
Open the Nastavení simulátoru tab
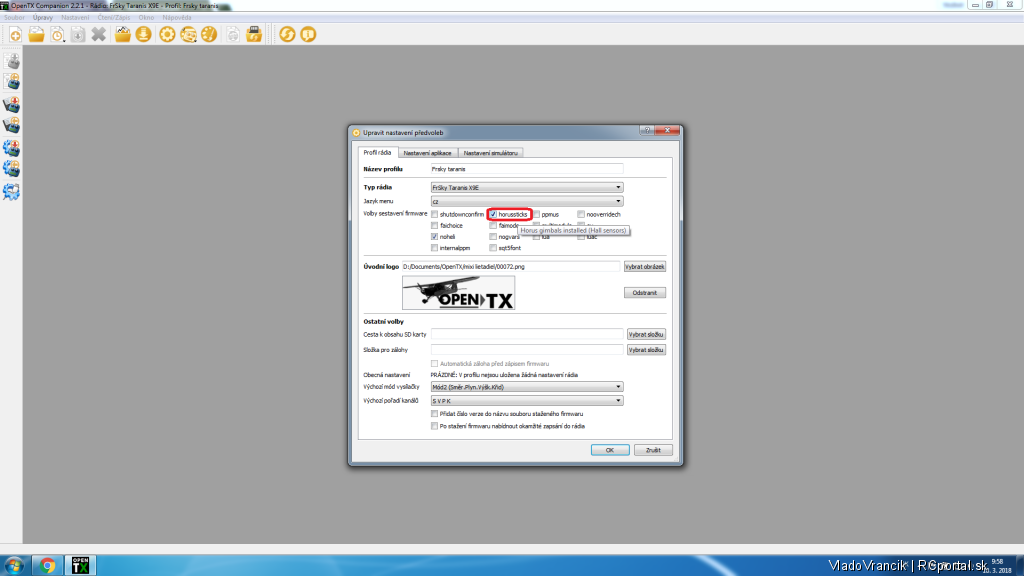coord(490,153)
